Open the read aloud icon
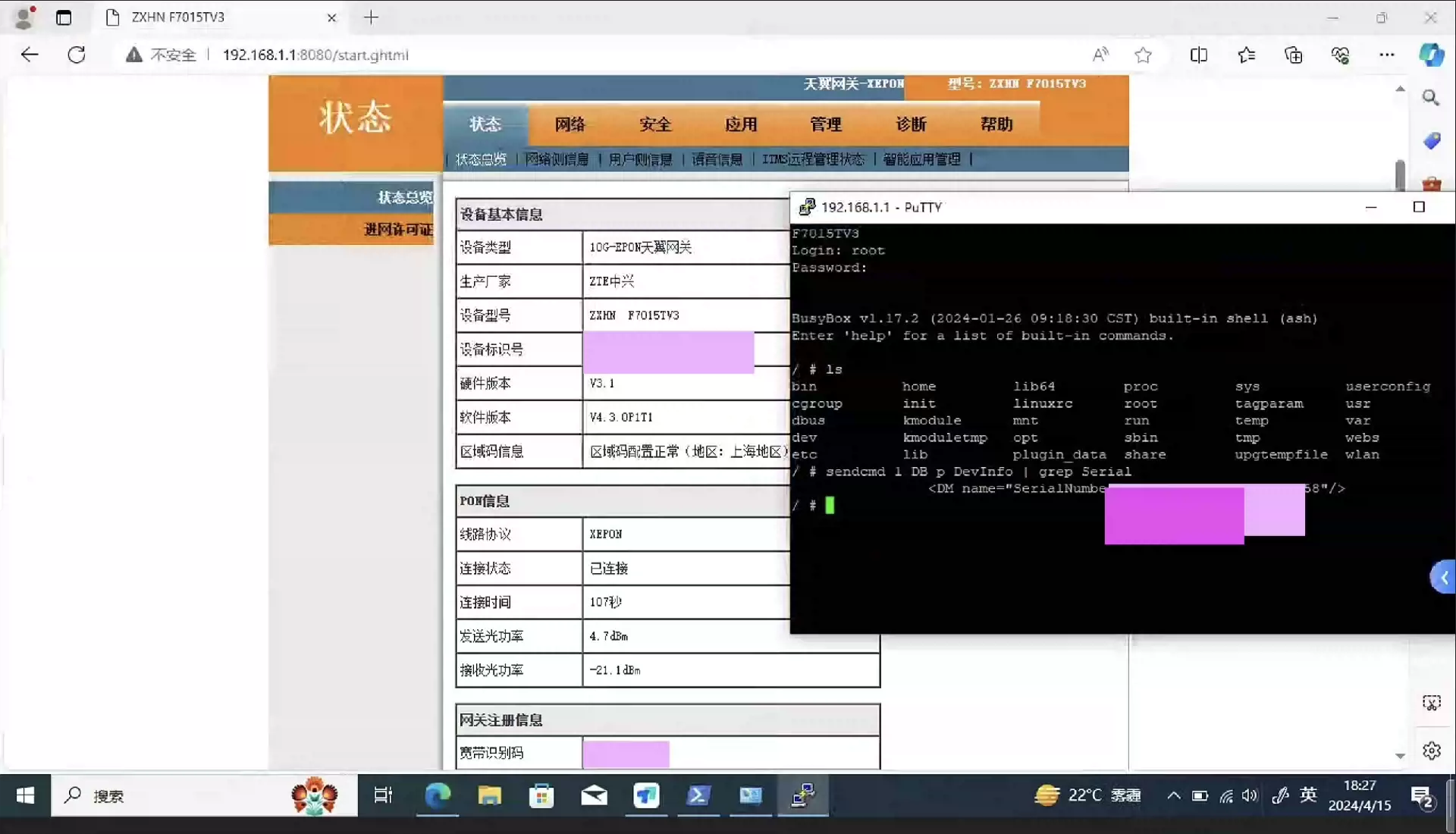Image resolution: width=1456 pixels, height=834 pixels. coord(1100,55)
